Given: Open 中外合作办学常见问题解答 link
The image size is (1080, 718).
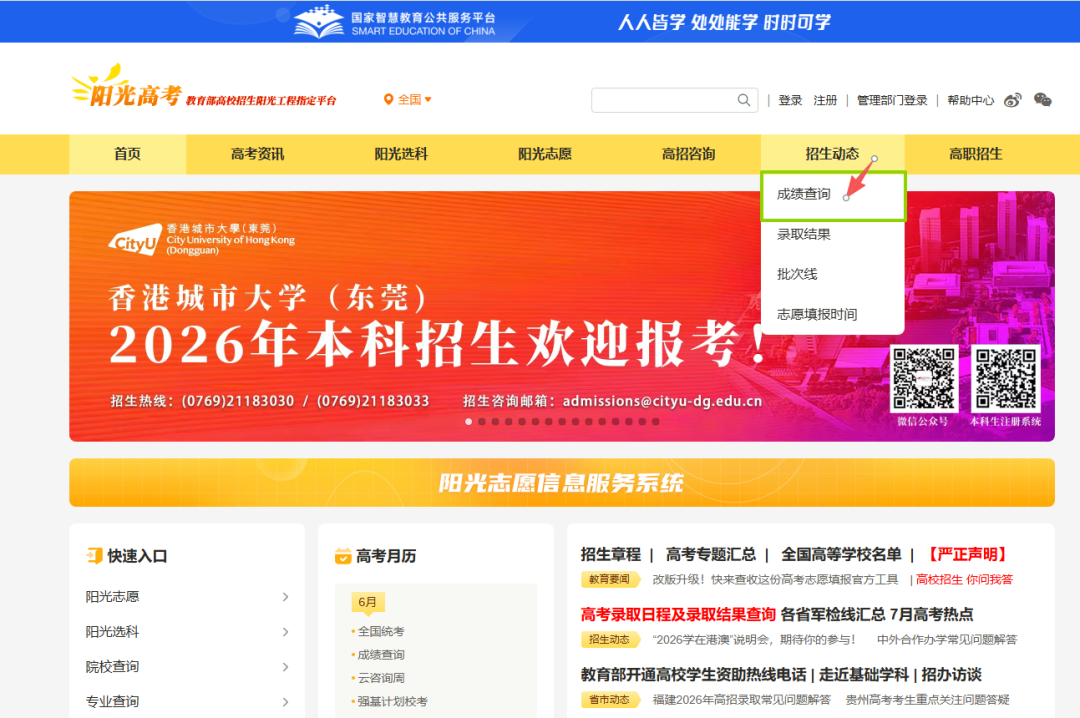Looking at the screenshot, I should [x=947, y=639].
